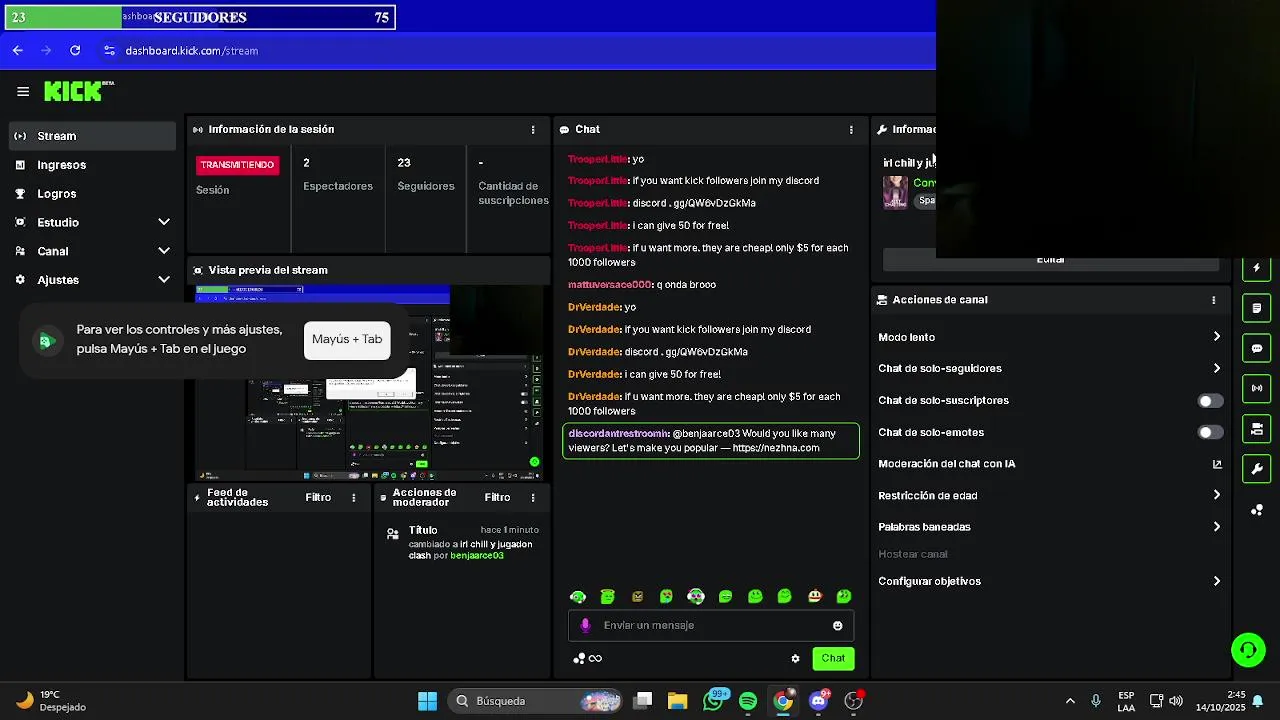Click the document sidebar icon on right
Image resolution: width=1280 pixels, height=720 pixels.
[x=1256, y=308]
